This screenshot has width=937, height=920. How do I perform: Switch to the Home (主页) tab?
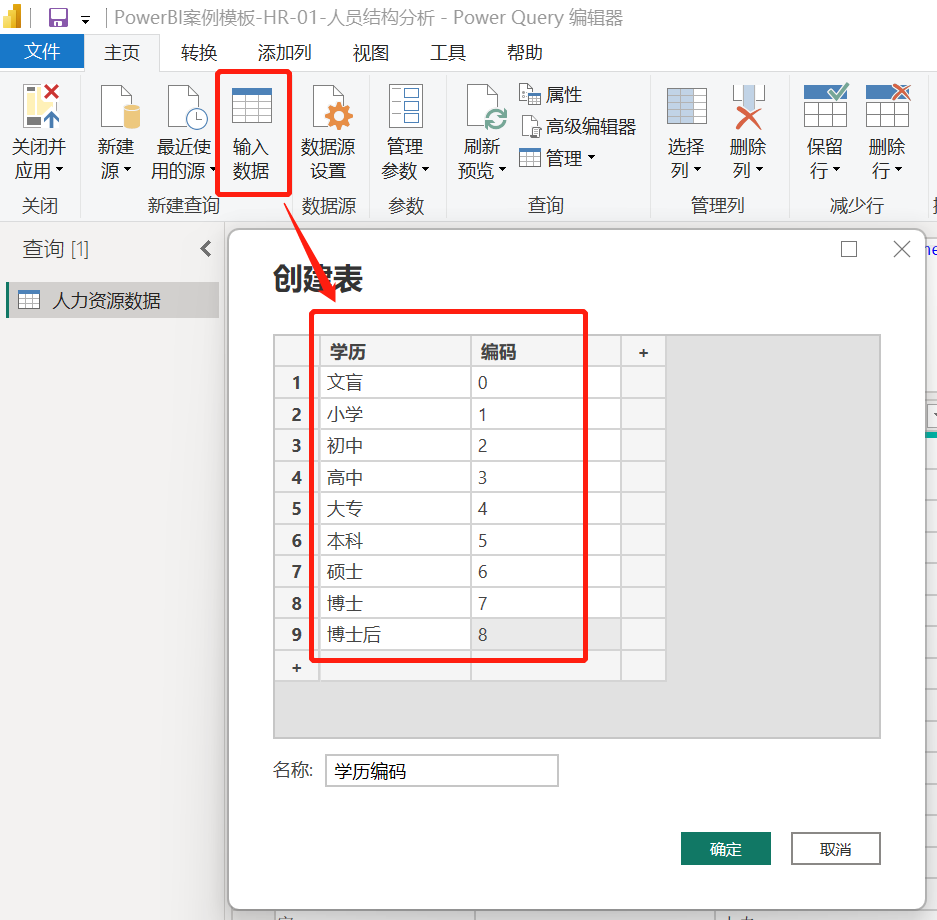pos(122,53)
